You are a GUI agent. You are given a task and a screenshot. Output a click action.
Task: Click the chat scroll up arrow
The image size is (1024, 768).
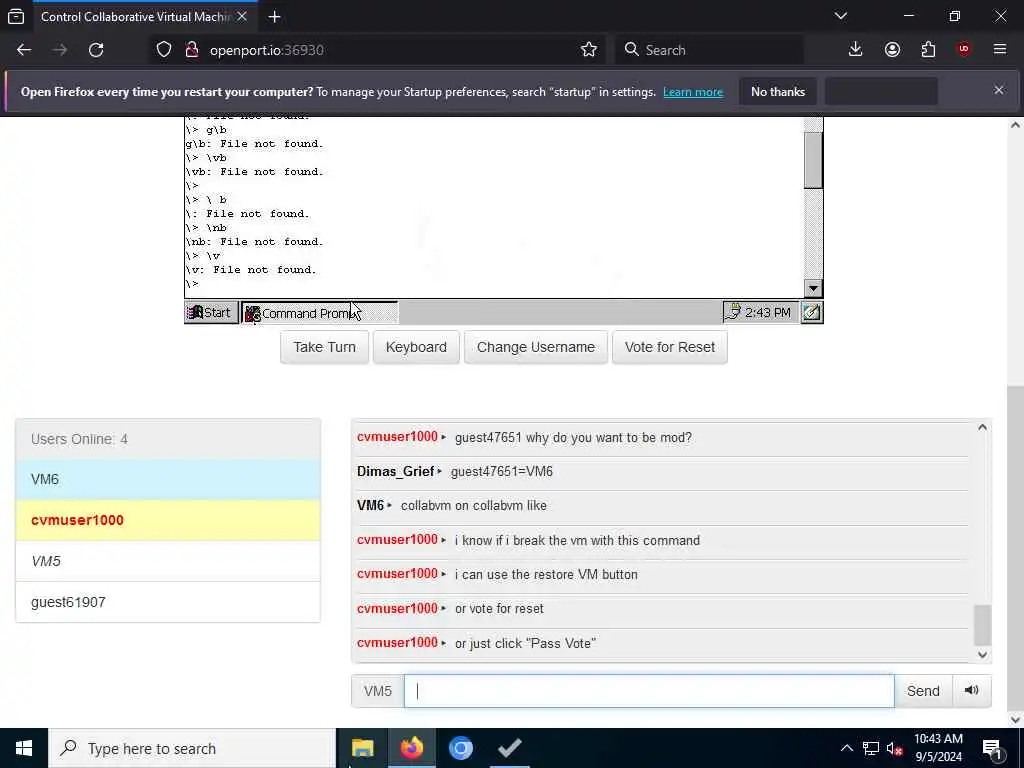(982, 427)
